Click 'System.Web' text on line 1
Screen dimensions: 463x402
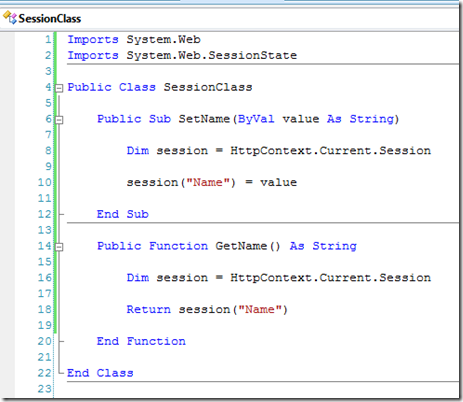pyautogui.click(x=163, y=40)
